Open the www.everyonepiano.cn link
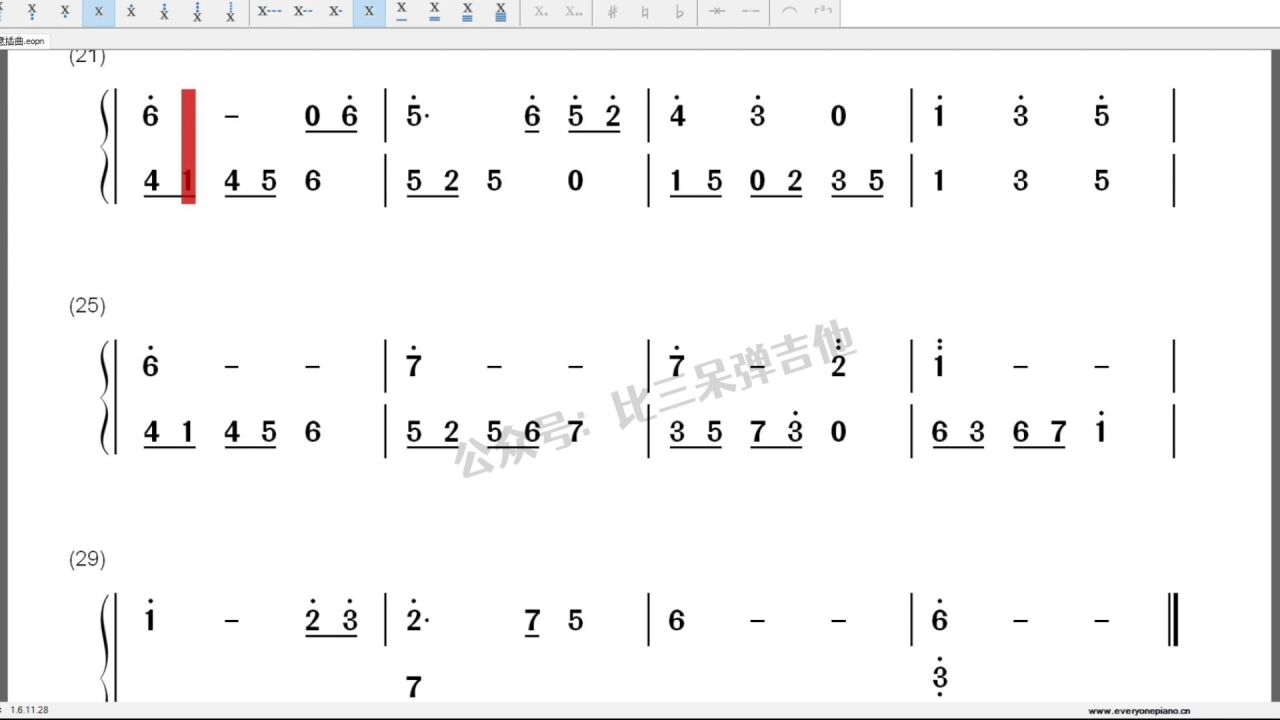 pyautogui.click(x=1139, y=711)
